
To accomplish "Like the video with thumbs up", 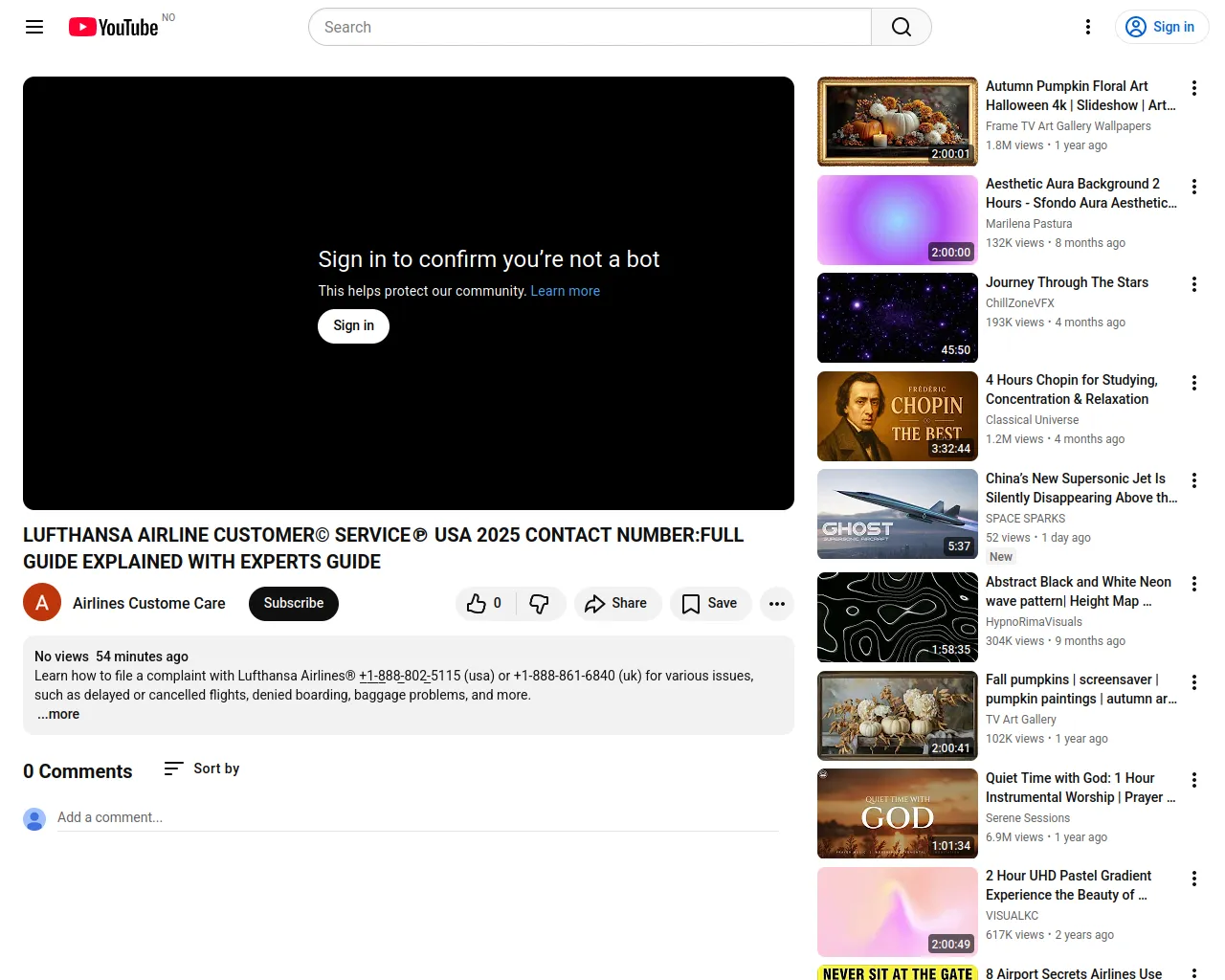I will 484,604.
